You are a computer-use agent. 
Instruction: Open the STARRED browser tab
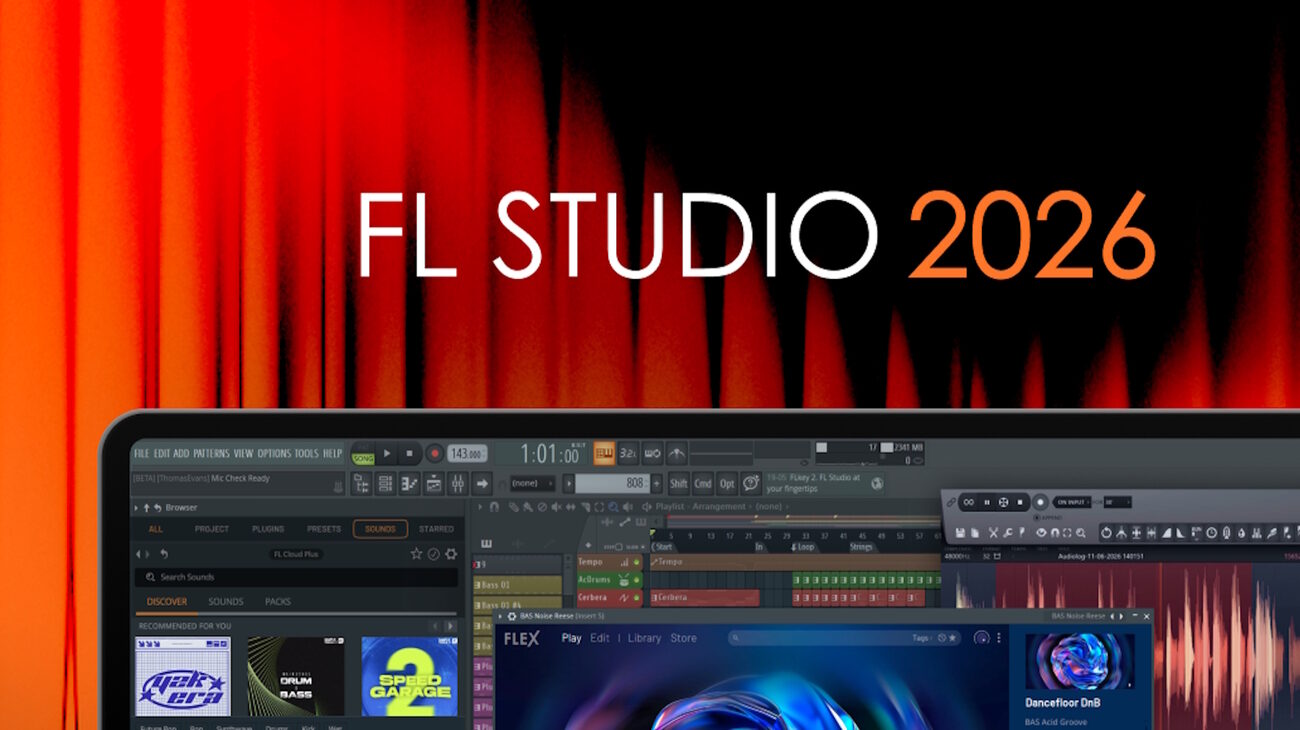tap(436, 529)
